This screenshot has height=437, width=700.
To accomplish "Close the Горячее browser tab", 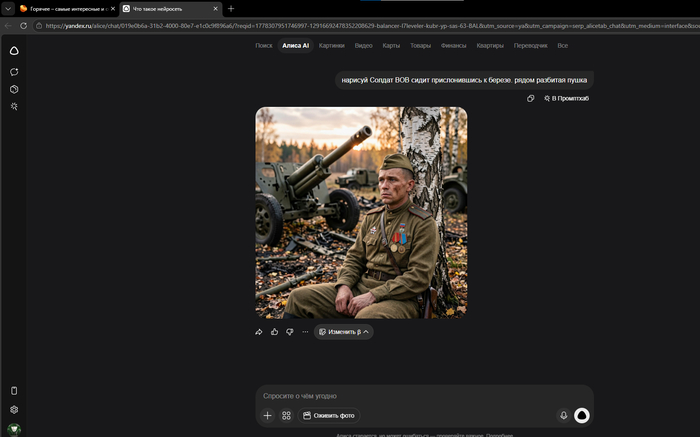I will click(x=113, y=8).
